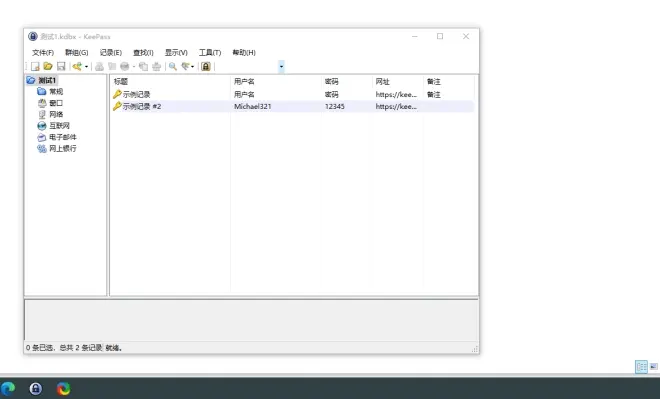Click the 网络 server icon

(x=42, y=114)
